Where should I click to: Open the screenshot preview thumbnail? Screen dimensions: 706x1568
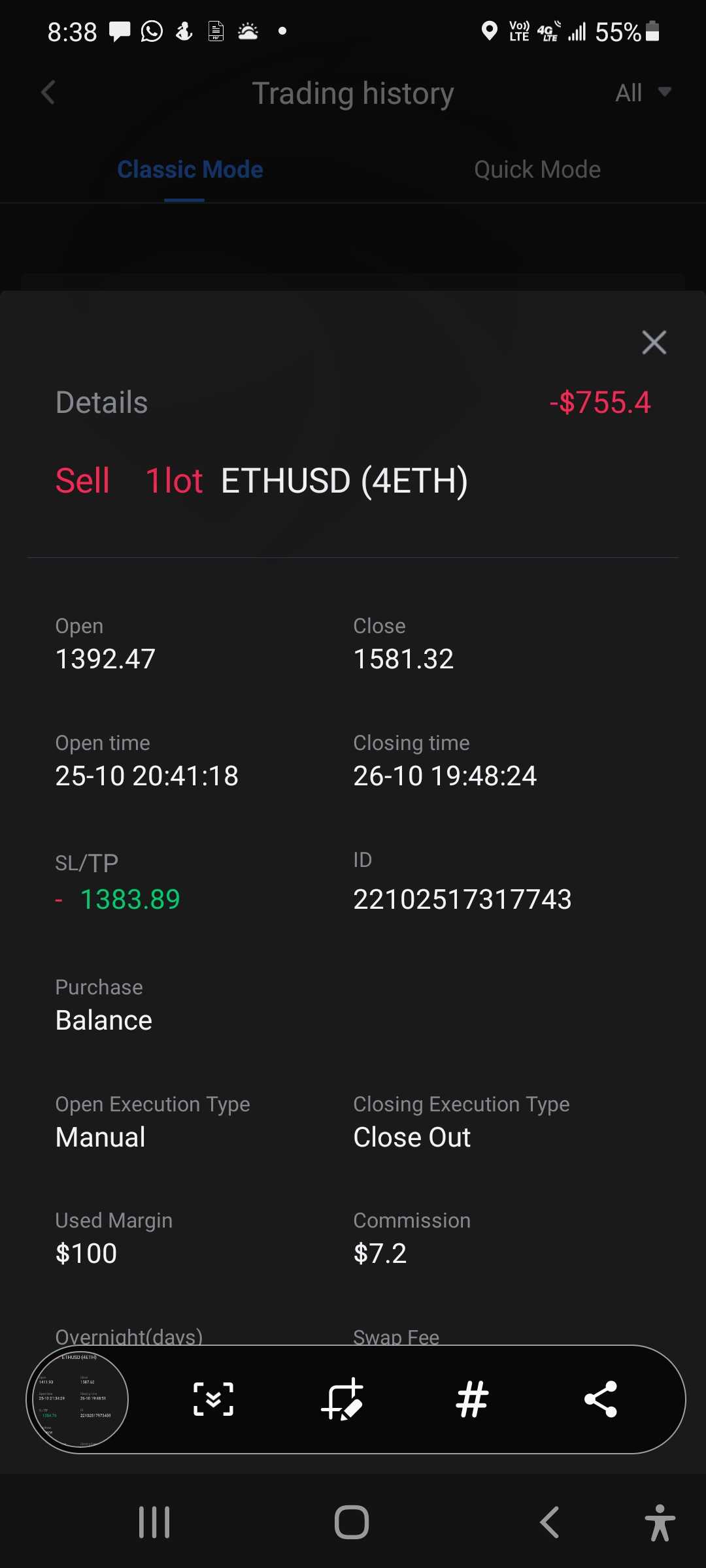(78, 1399)
